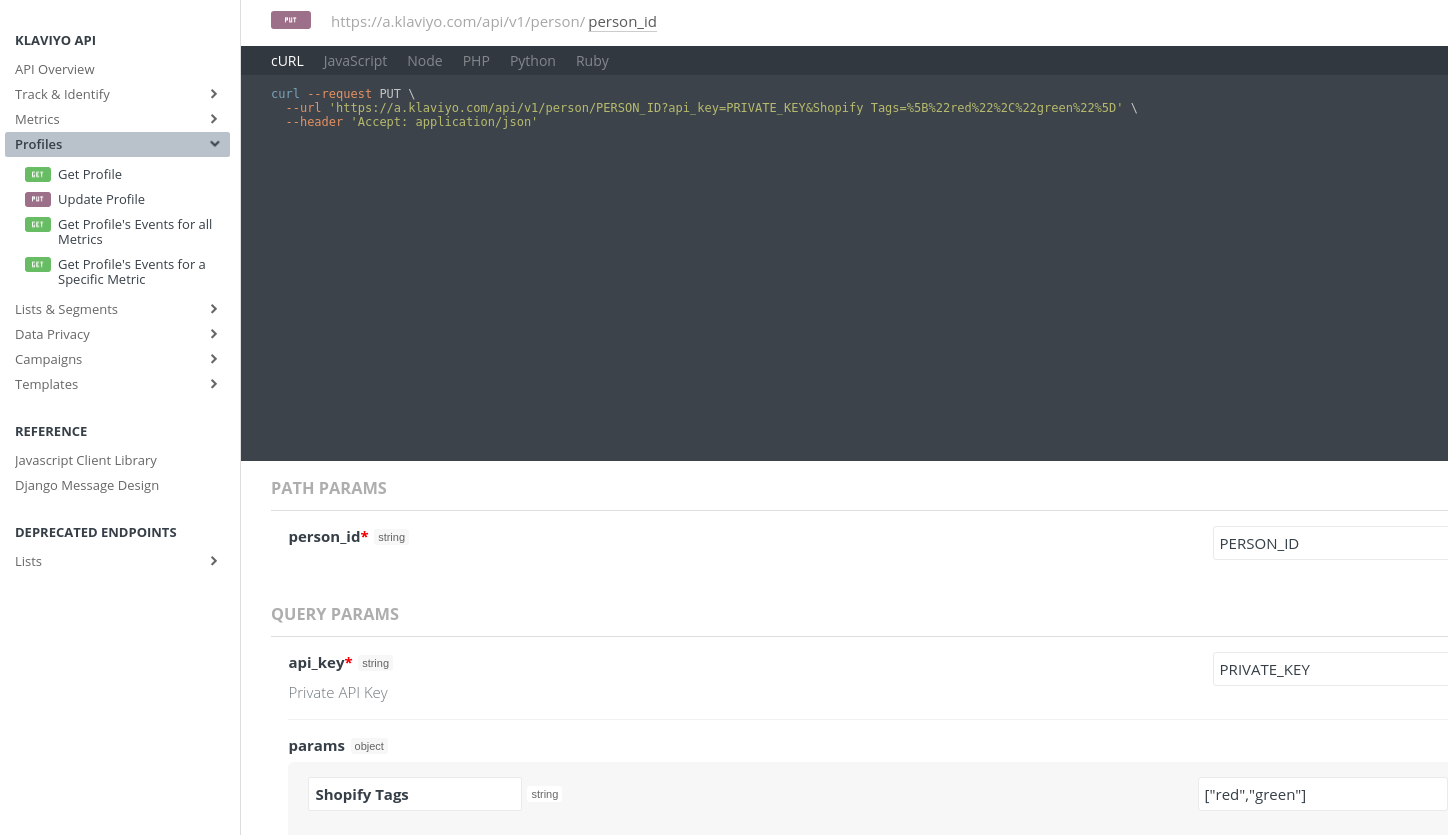Click the PATH PARAMS heading
1448x835 pixels.
329,488
